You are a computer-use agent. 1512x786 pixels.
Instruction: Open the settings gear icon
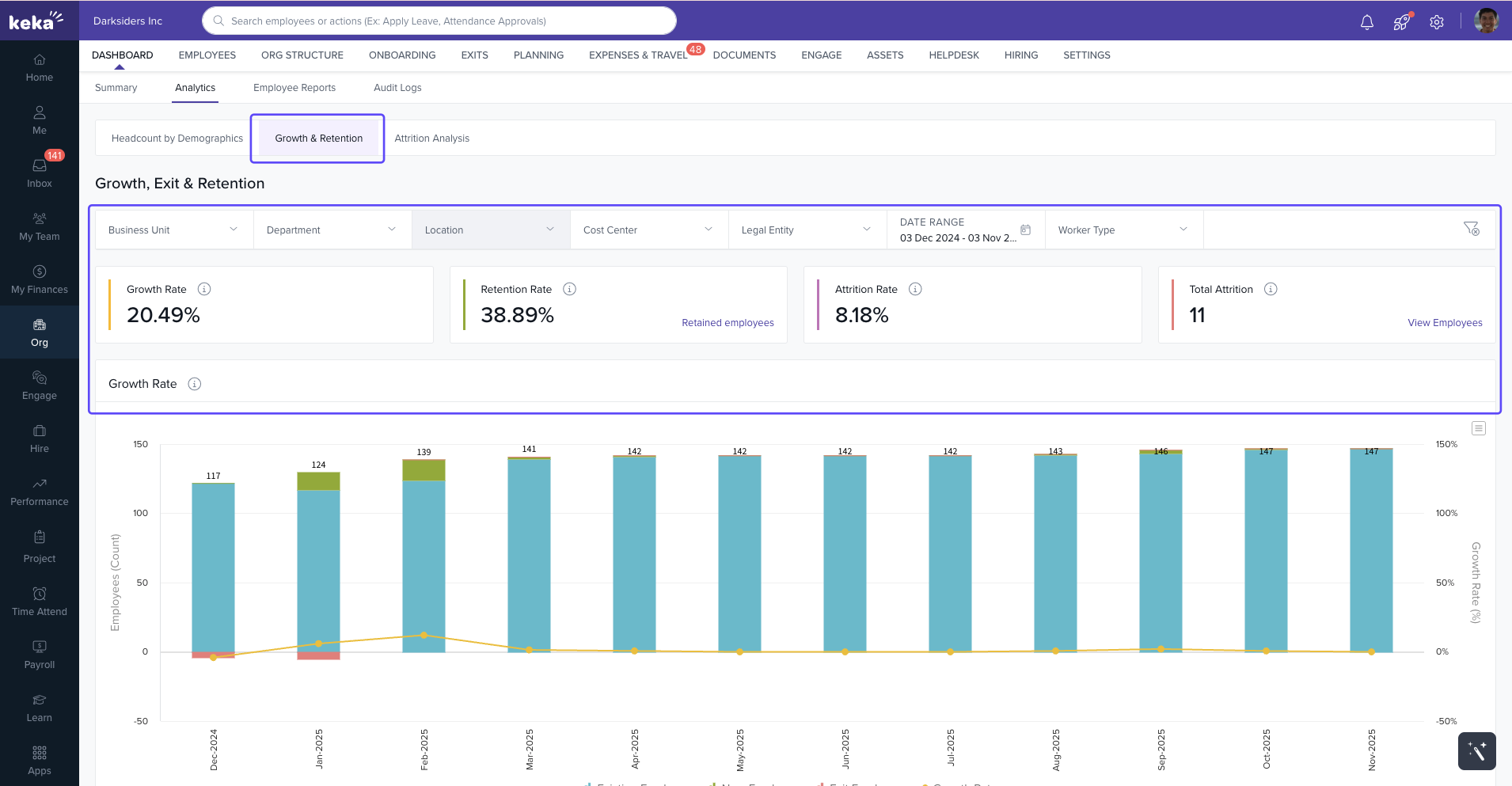(x=1437, y=22)
